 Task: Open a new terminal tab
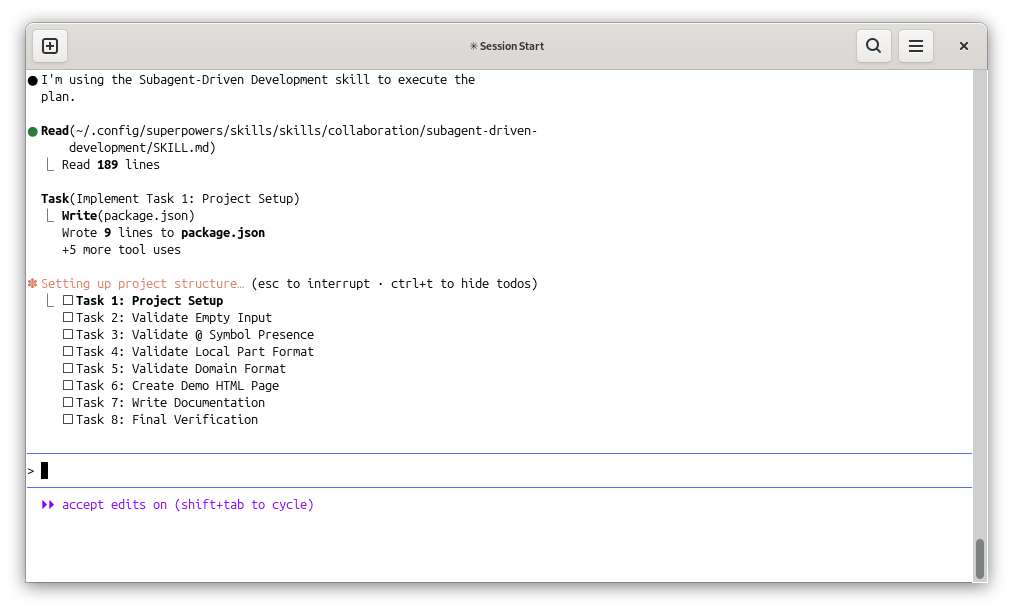(50, 46)
